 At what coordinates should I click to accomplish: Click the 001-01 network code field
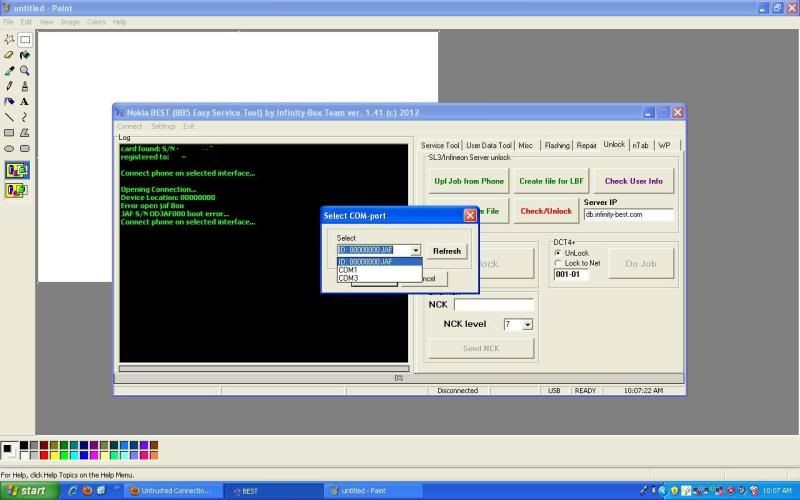pos(571,274)
